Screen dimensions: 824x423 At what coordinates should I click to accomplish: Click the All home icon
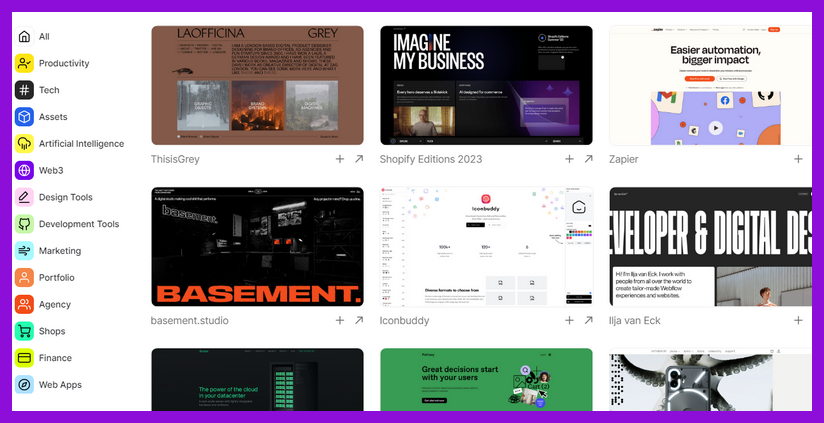[24, 36]
